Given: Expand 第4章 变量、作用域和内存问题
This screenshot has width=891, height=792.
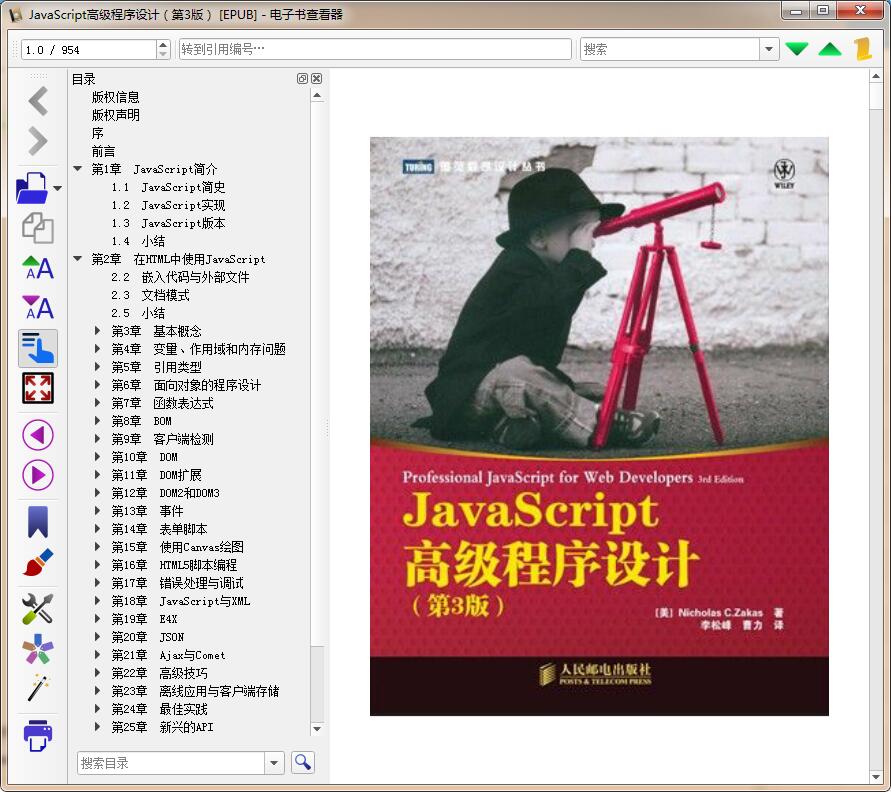Looking at the screenshot, I should click(x=98, y=348).
